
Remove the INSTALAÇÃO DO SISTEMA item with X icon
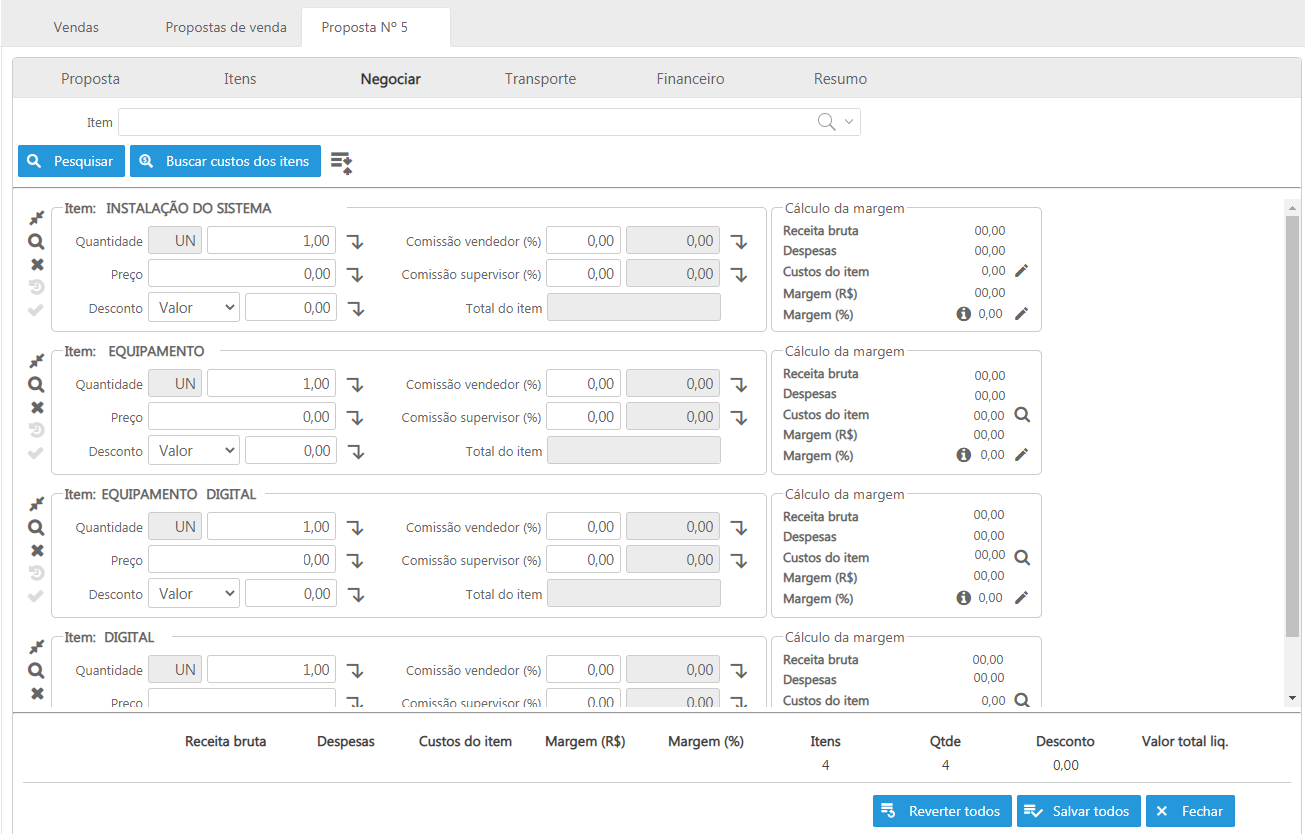[37, 265]
